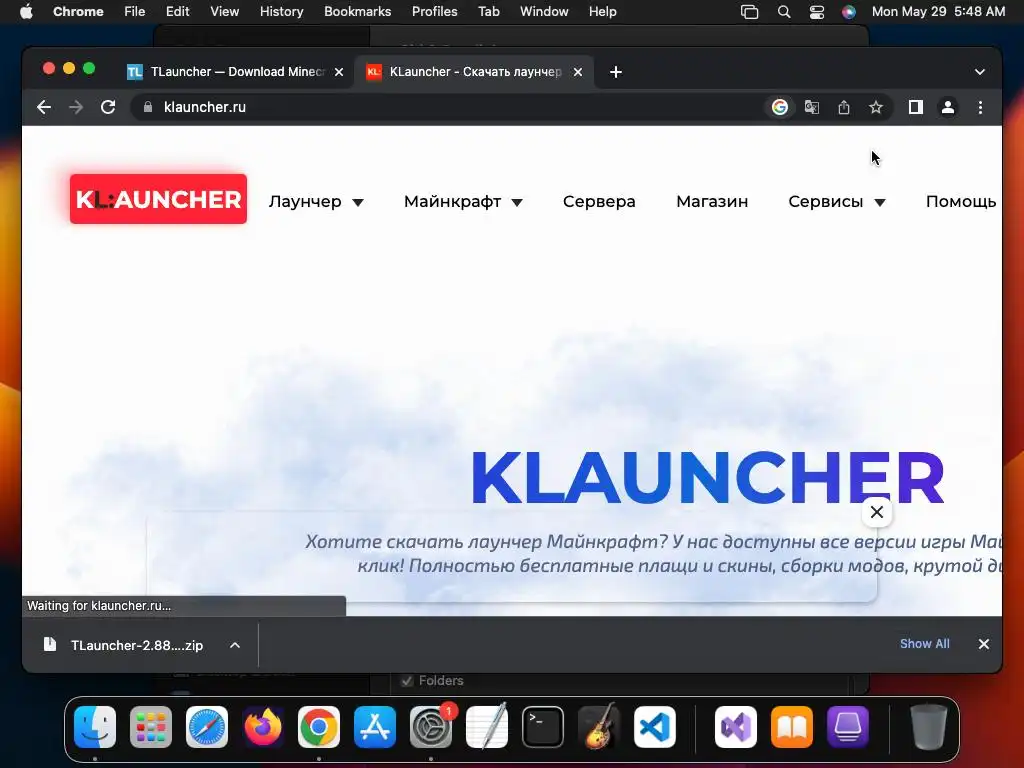This screenshot has height=768, width=1024.
Task: Open Finder from the Dock
Action: click(95, 727)
